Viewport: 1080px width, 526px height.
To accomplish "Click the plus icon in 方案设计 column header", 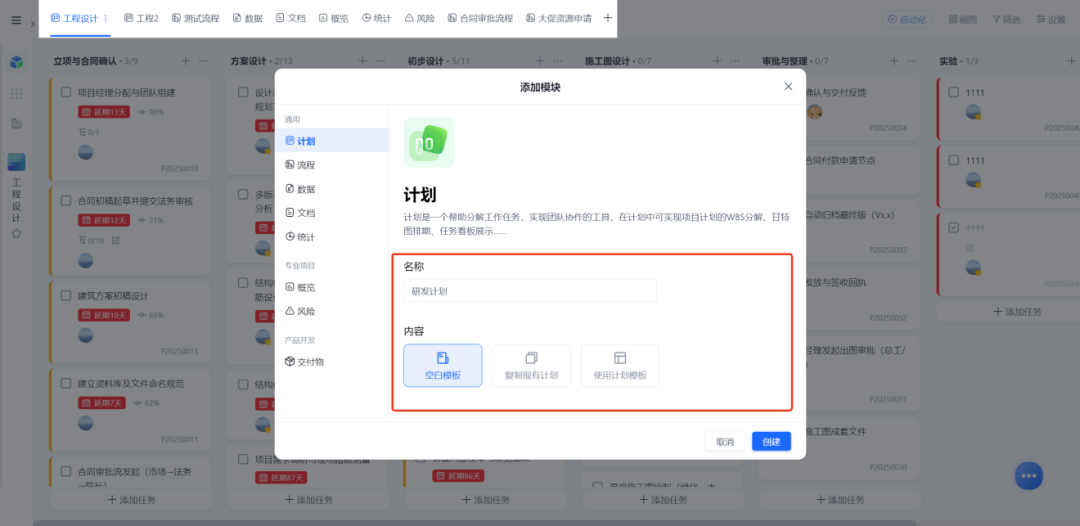I will tap(363, 61).
